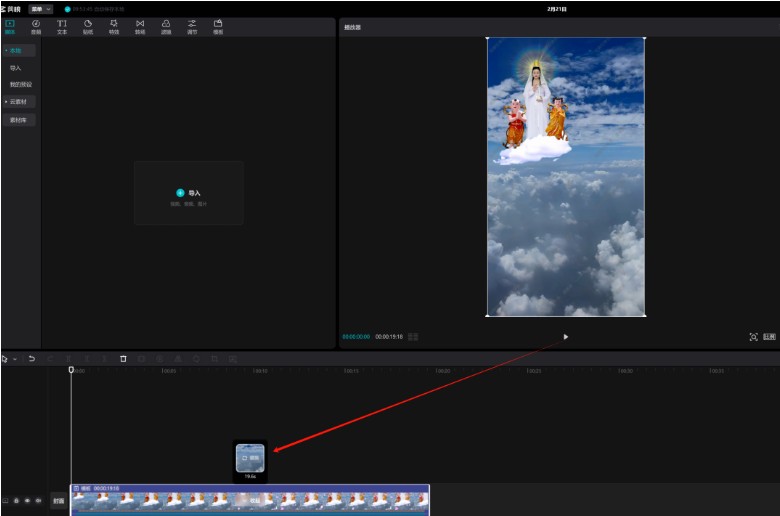Click the delete trash icon in timeline toolbar
The width and height of the screenshot is (780, 516).
pyautogui.click(x=123, y=358)
